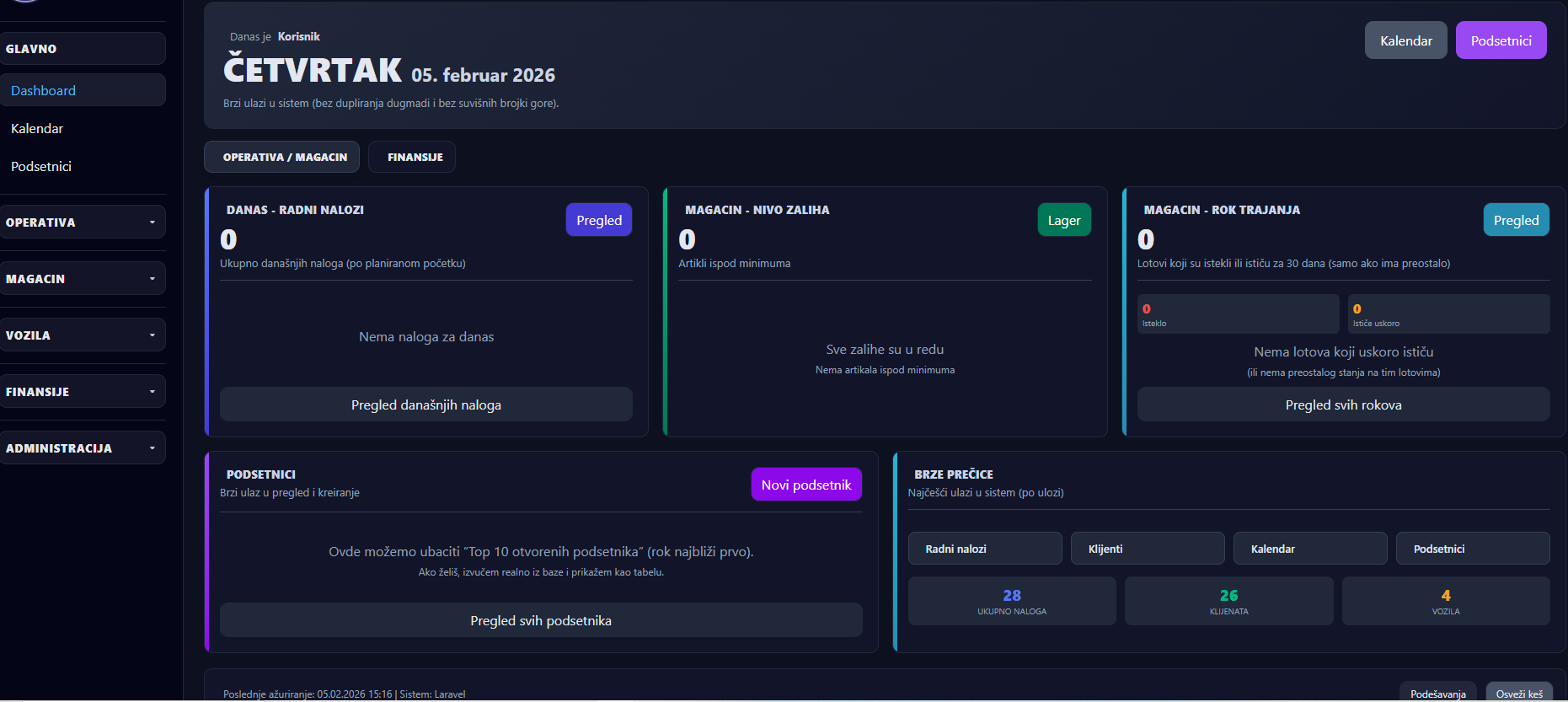
Task: Open Podešavanja in the footer
Action: (x=1437, y=694)
